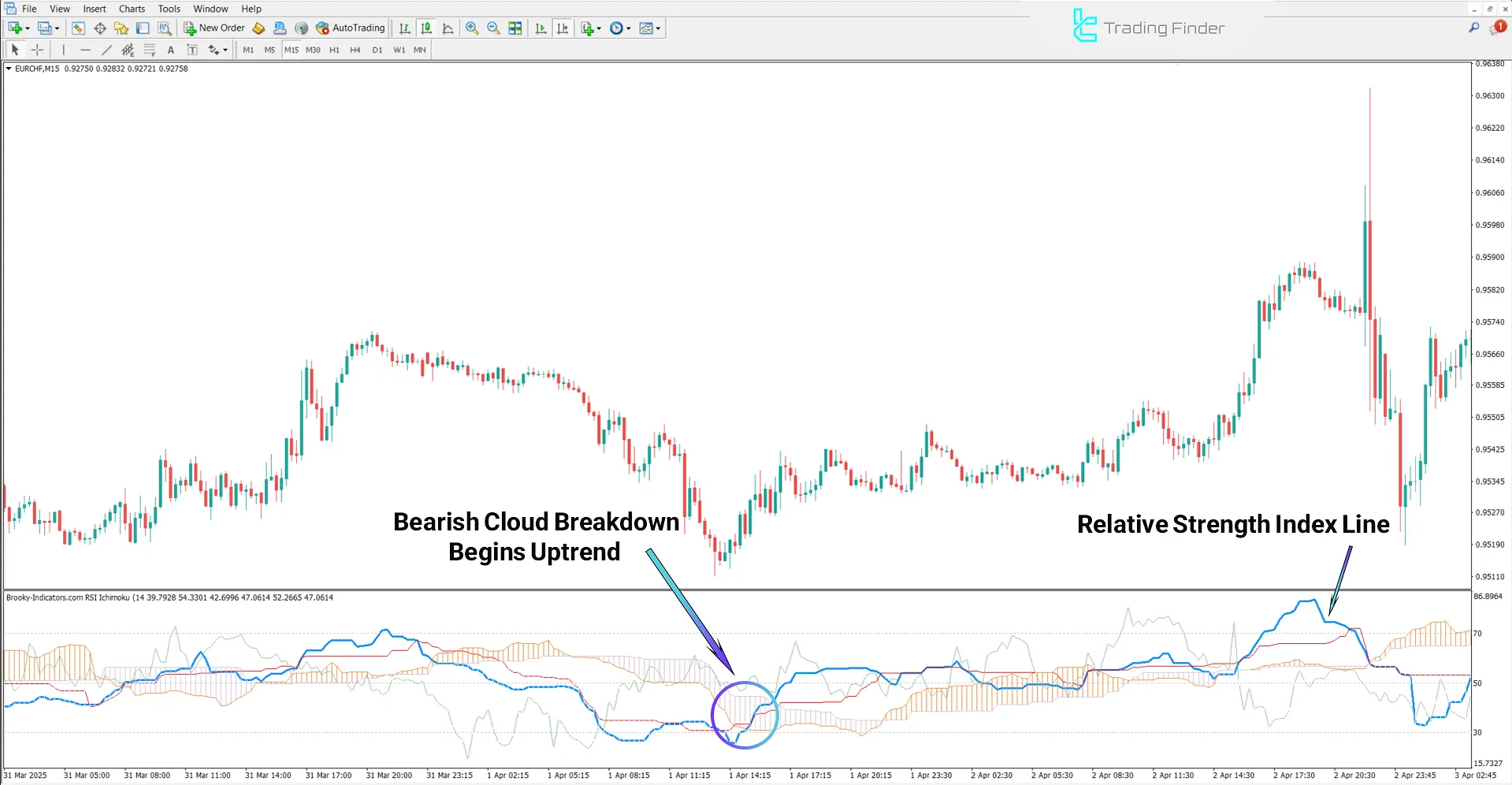1512x785 pixels.
Task: Toggle the chart shift from right edge
Action: click(x=563, y=28)
